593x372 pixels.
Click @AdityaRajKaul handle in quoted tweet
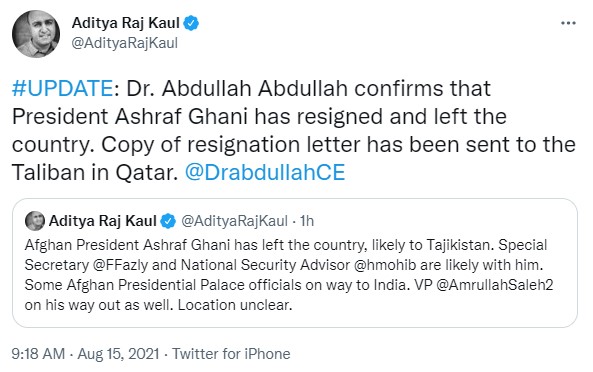pyautogui.click(x=234, y=221)
